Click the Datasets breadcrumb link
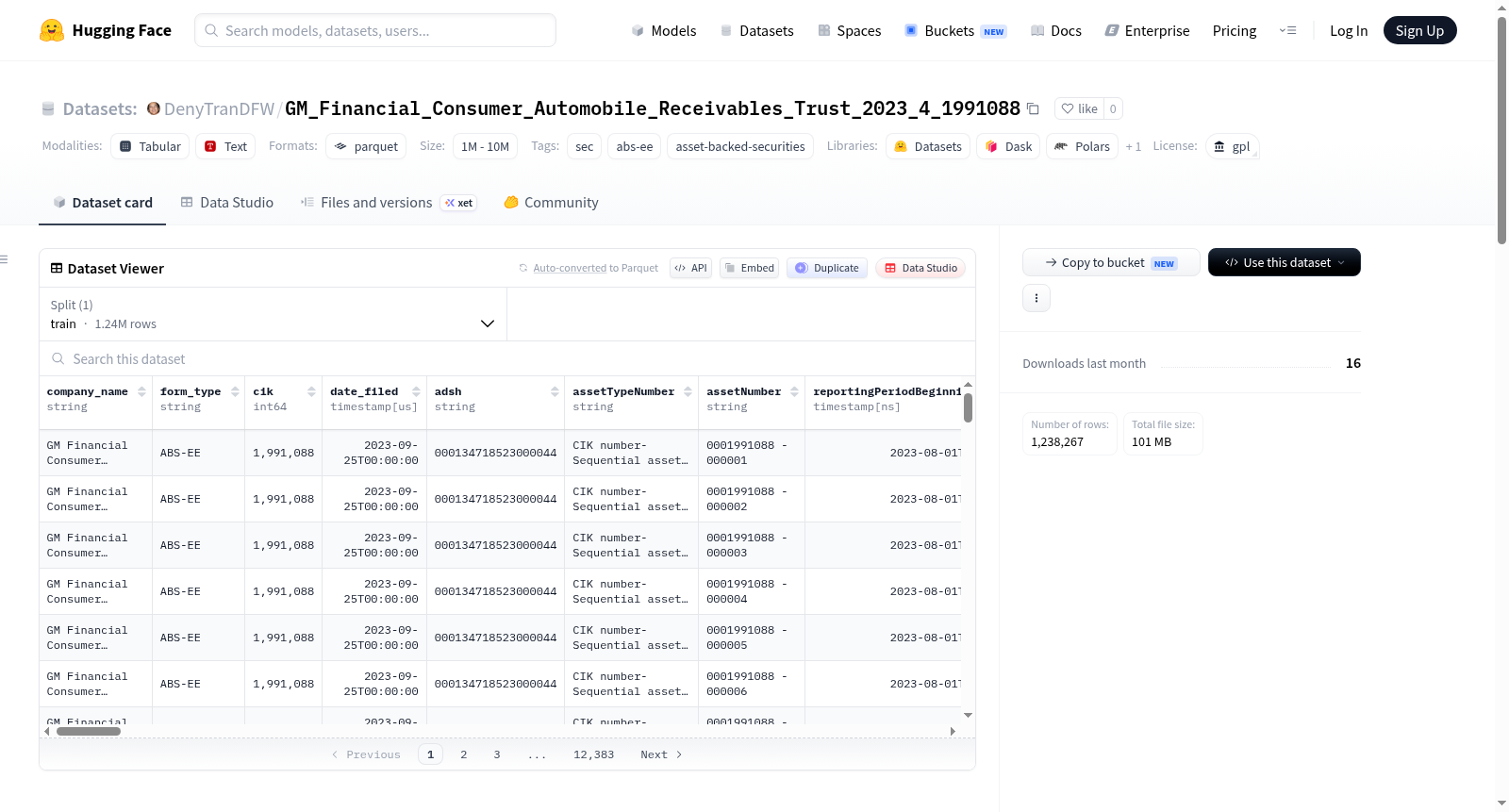Viewport: 1509px width, 812px height. click(100, 108)
